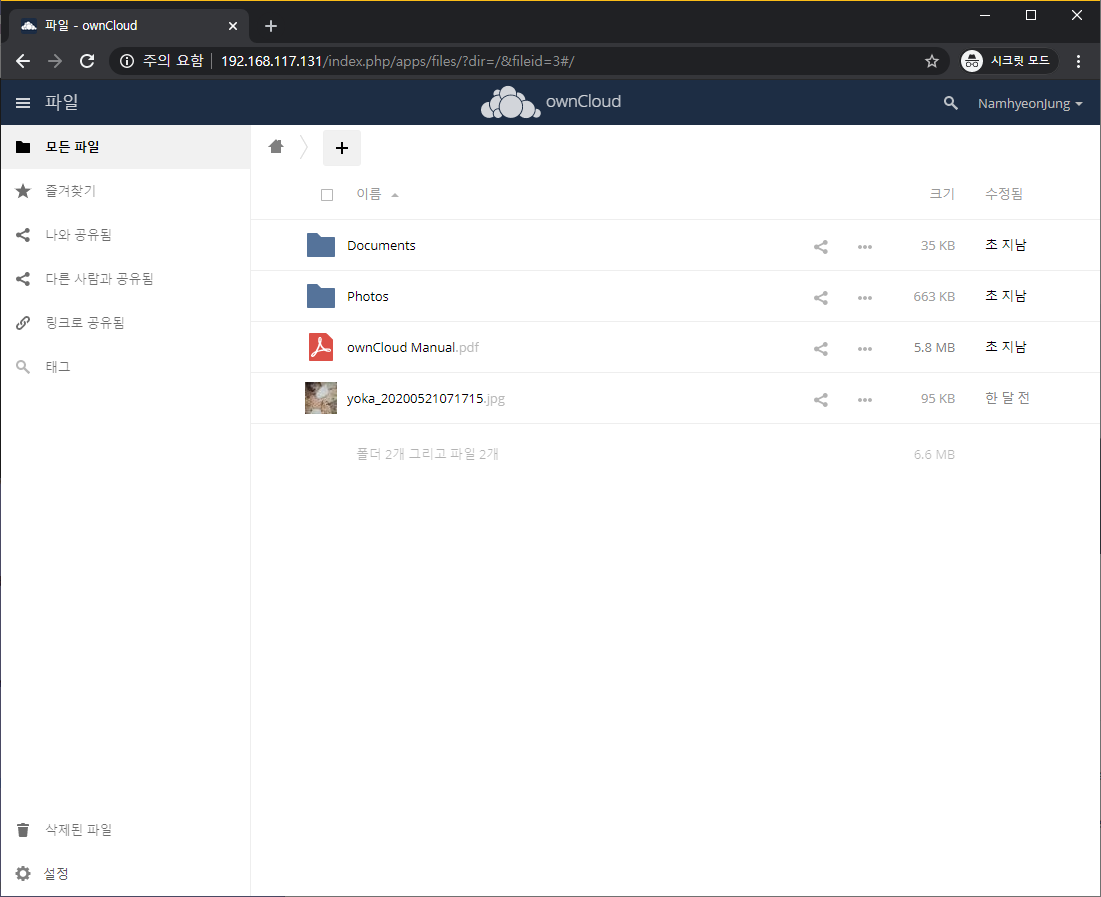The height and width of the screenshot is (897, 1101).
Task: Click the PDF icon of ownCloud Manual
Action: point(321,347)
